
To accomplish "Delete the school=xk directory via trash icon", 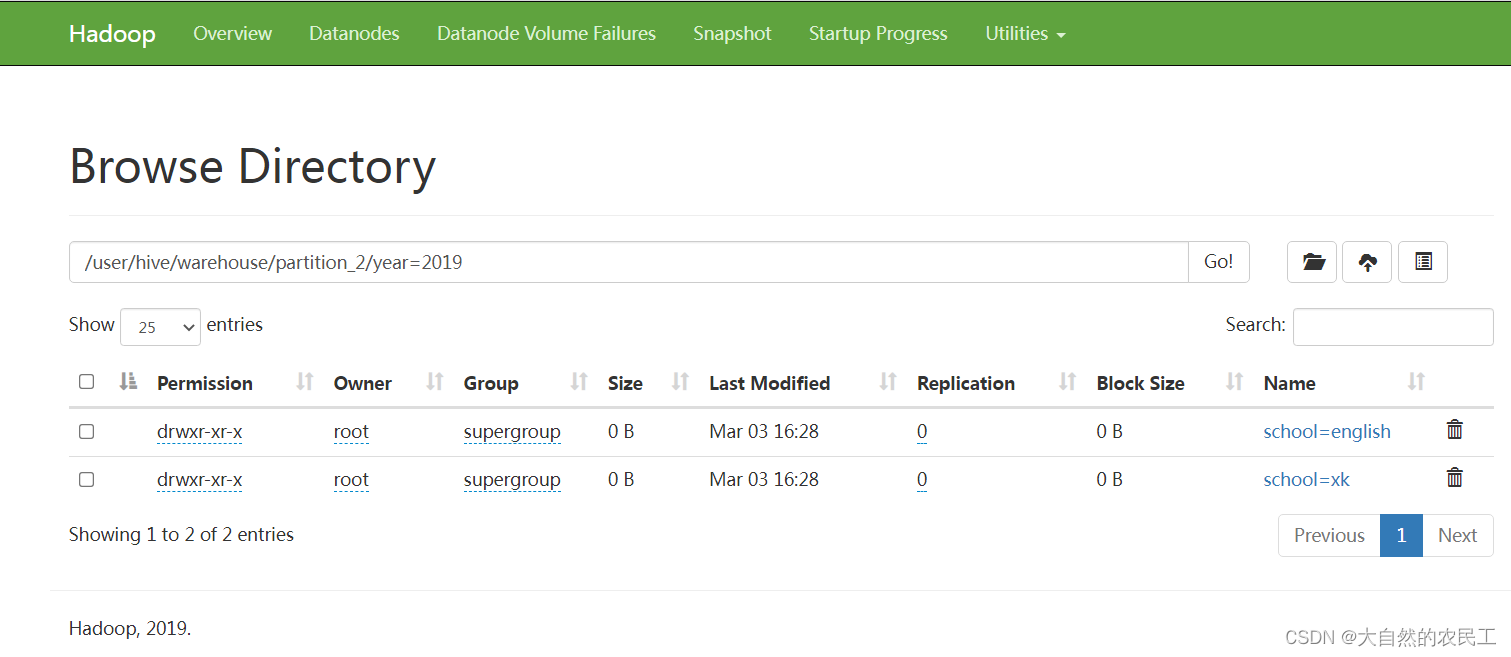I will coord(1455,478).
